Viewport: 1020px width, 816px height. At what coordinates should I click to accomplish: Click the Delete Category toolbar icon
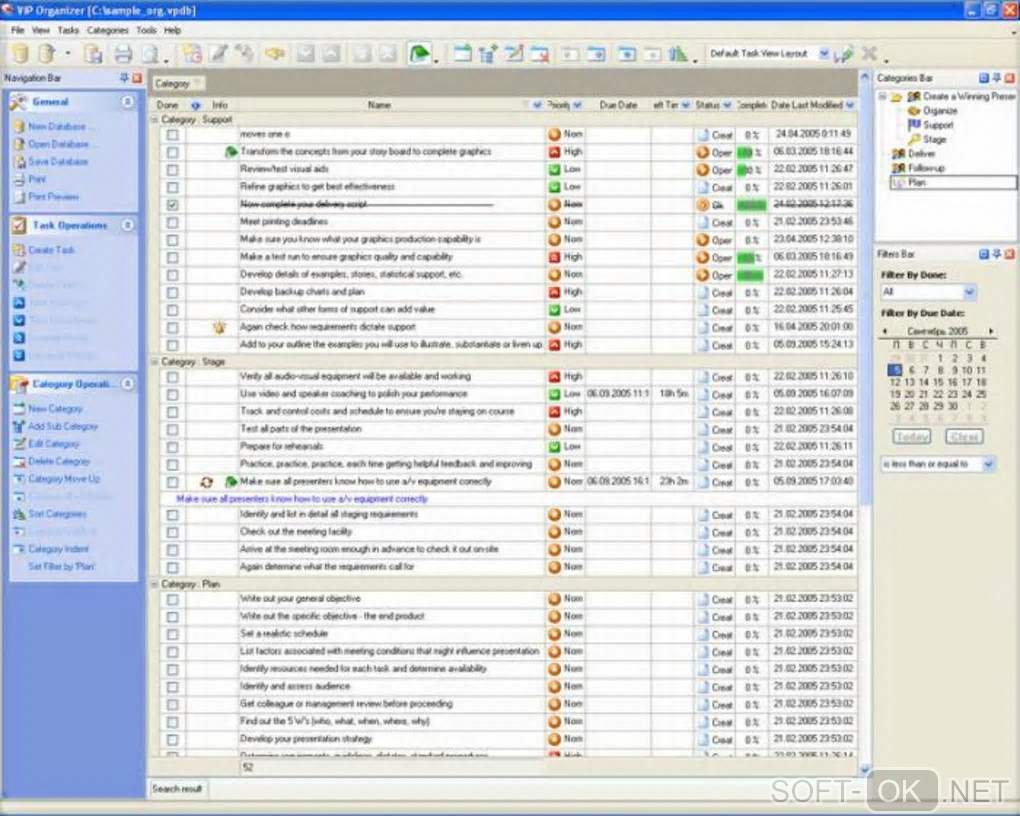[x=539, y=53]
